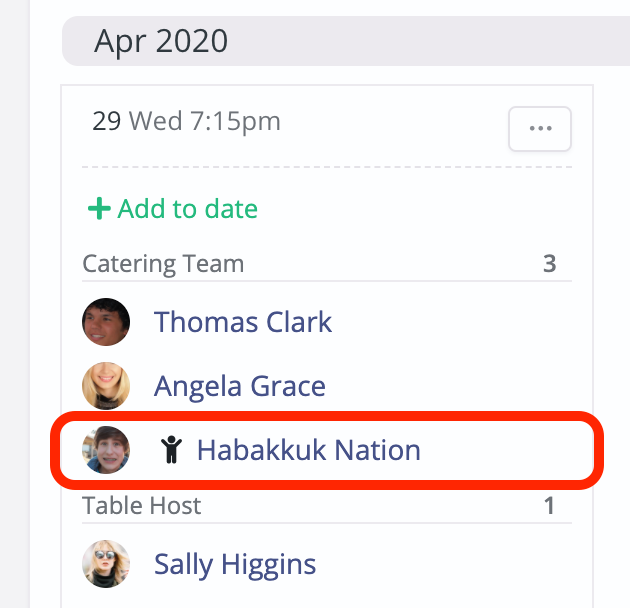This screenshot has width=630, height=608.
Task: Click the Table Host count of 1
Action: click(549, 506)
